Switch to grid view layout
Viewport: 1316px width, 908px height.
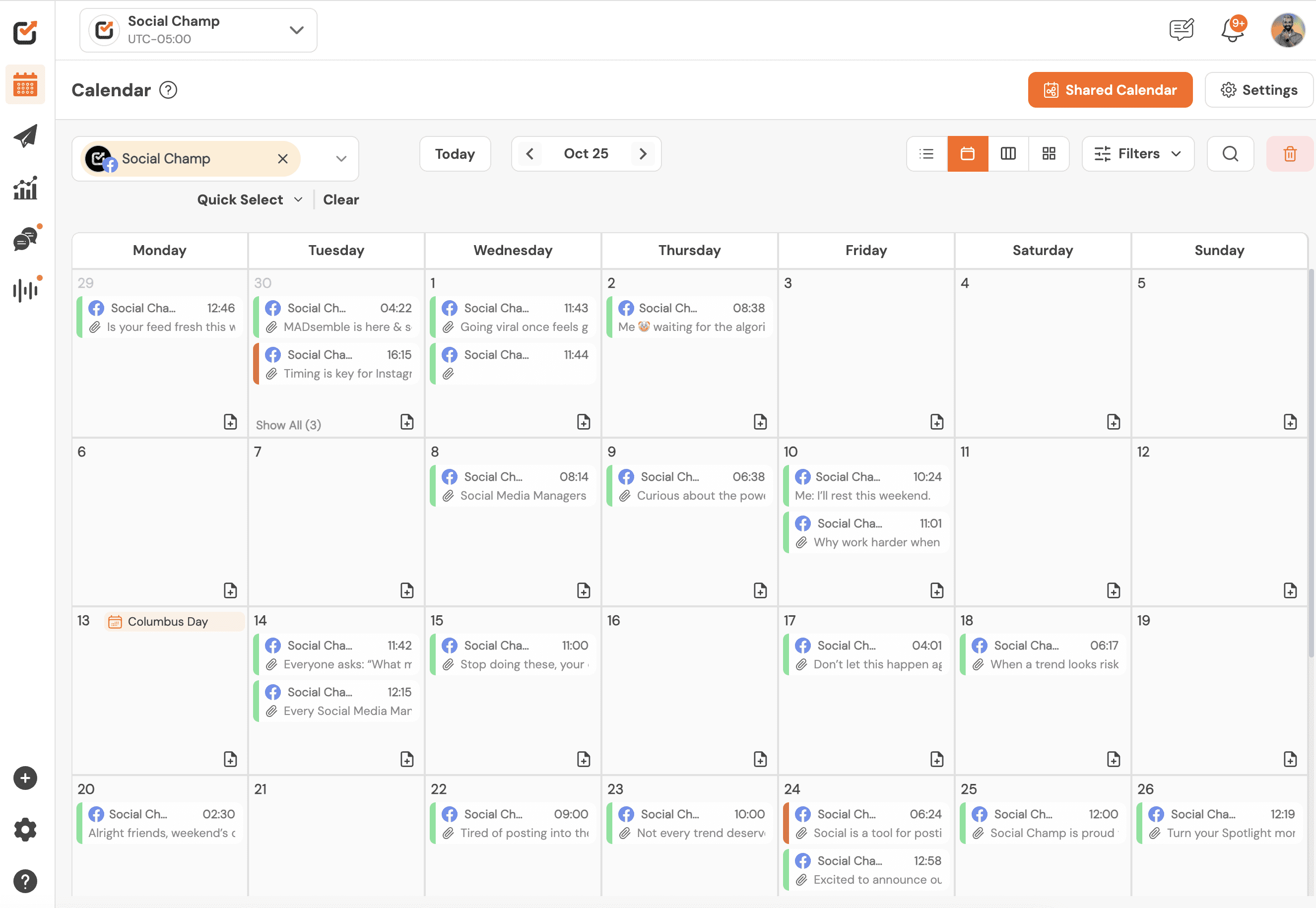(x=1049, y=154)
